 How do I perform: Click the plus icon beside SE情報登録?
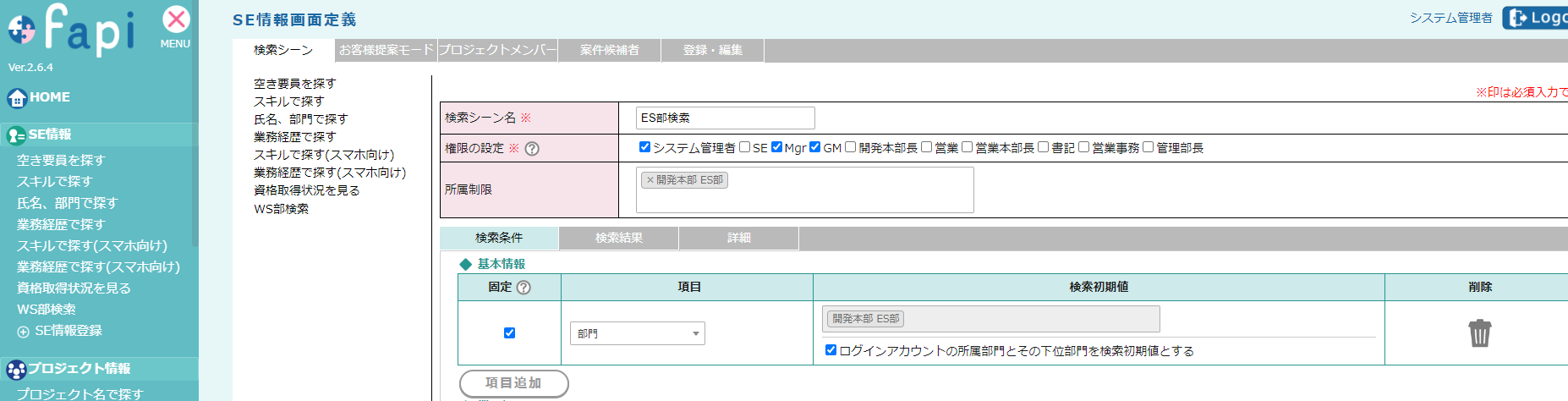click(23, 332)
